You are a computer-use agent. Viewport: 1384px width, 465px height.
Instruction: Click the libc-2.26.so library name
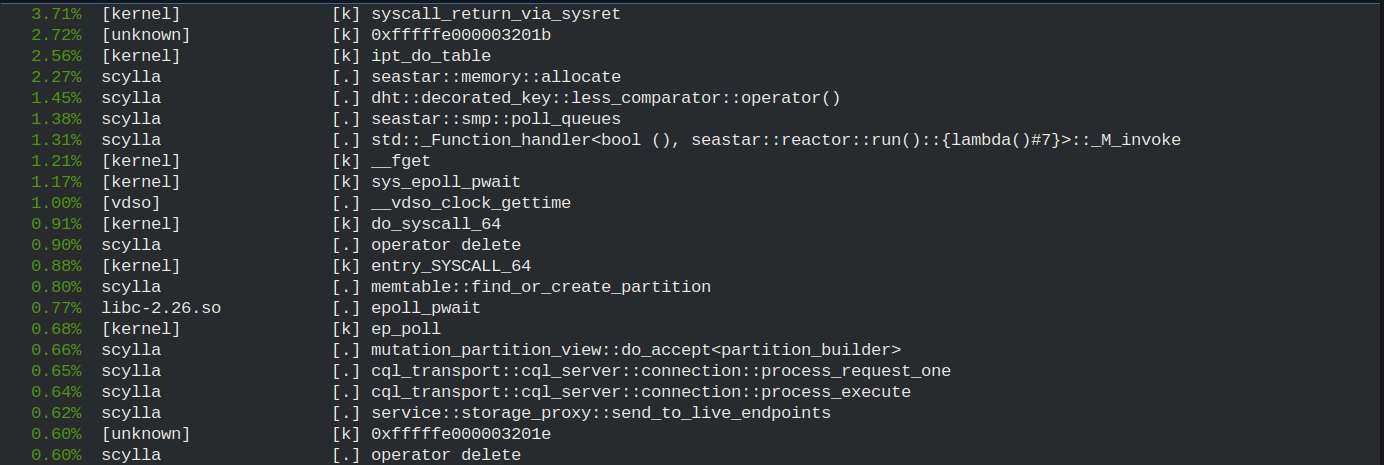point(161,308)
